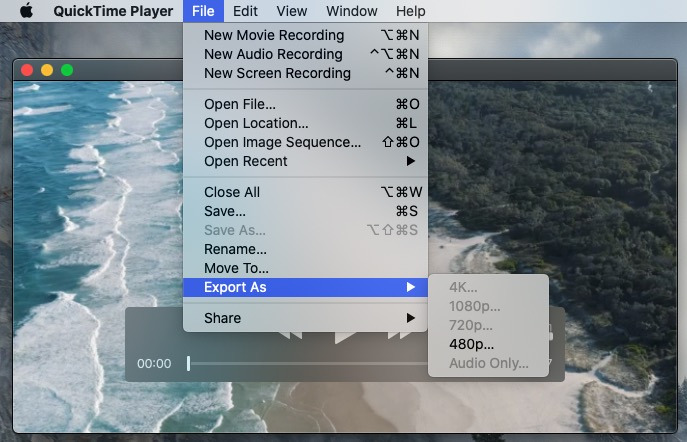The height and width of the screenshot is (442, 687).
Task: Choose Move To… menu item
Action: 305,268
